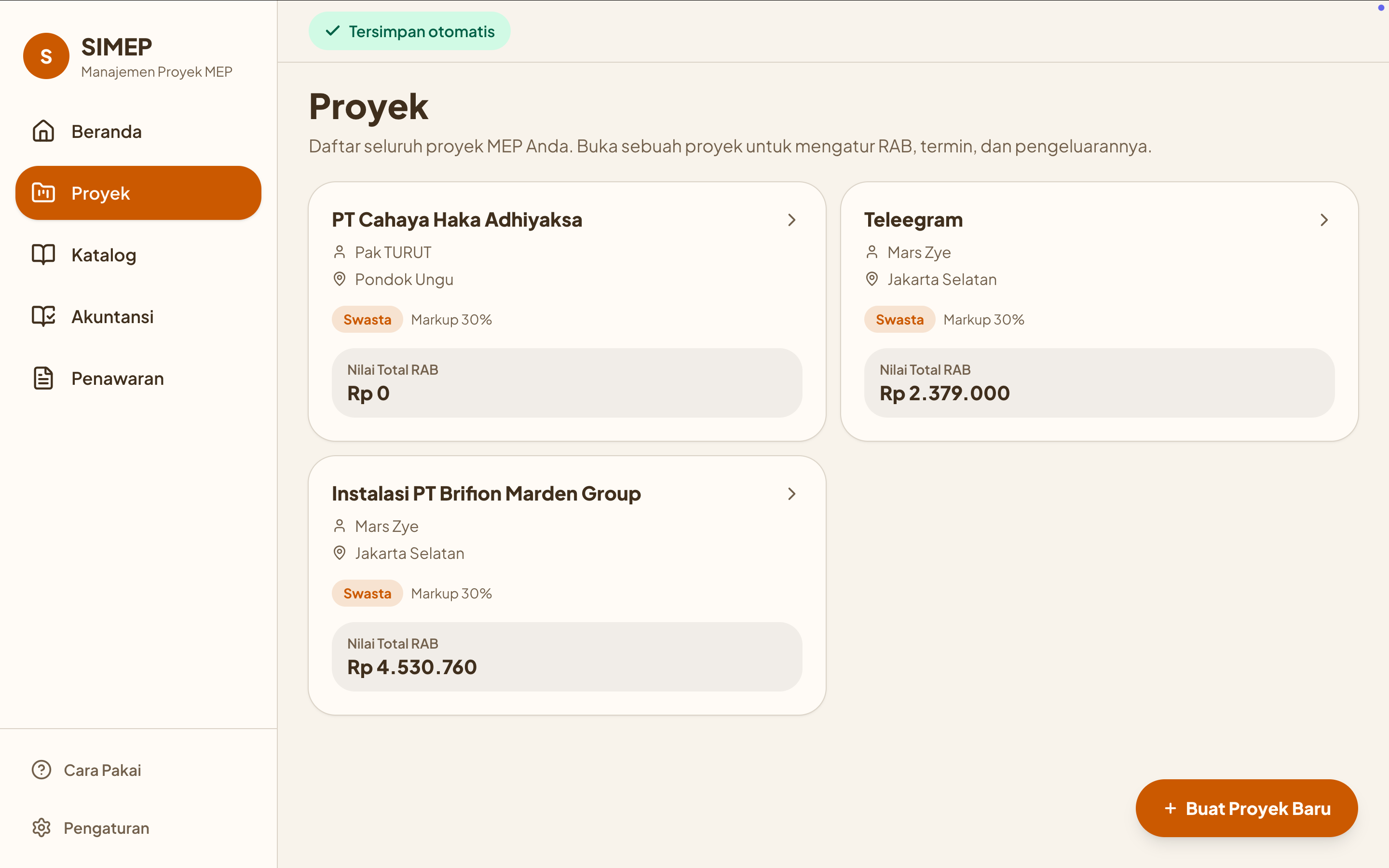This screenshot has height=868, width=1389.
Task: Click person icon in Instalasi PT Brifion card
Action: (339, 526)
